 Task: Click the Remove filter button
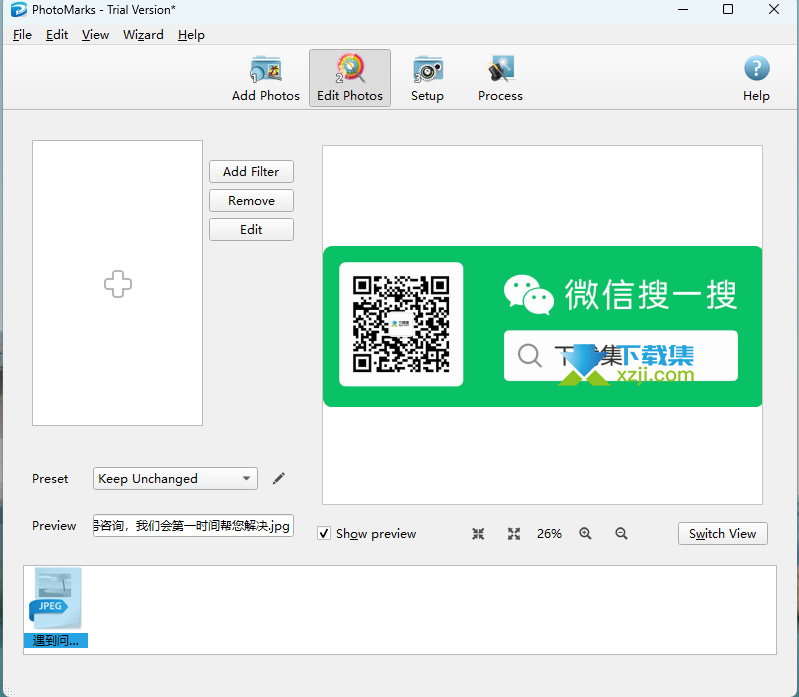pyautogui.click(x=251, y=201)
